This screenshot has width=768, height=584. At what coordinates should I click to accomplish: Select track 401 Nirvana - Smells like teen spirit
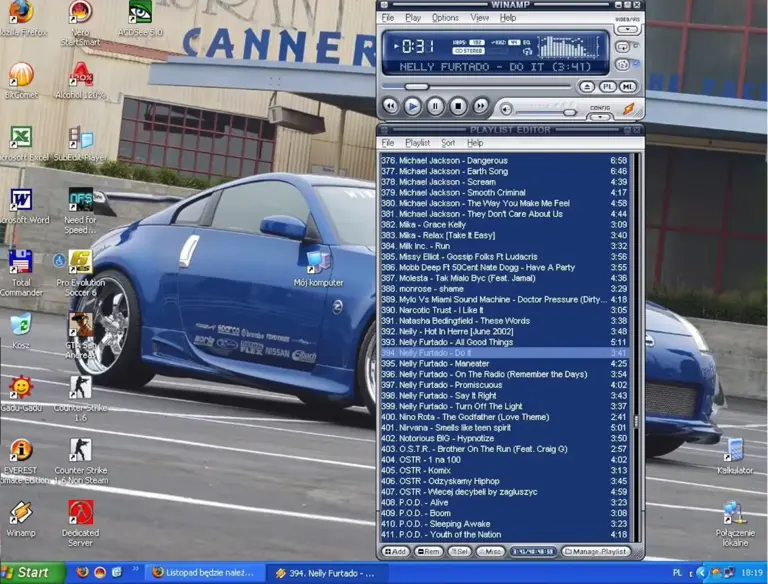pos(504,428)
